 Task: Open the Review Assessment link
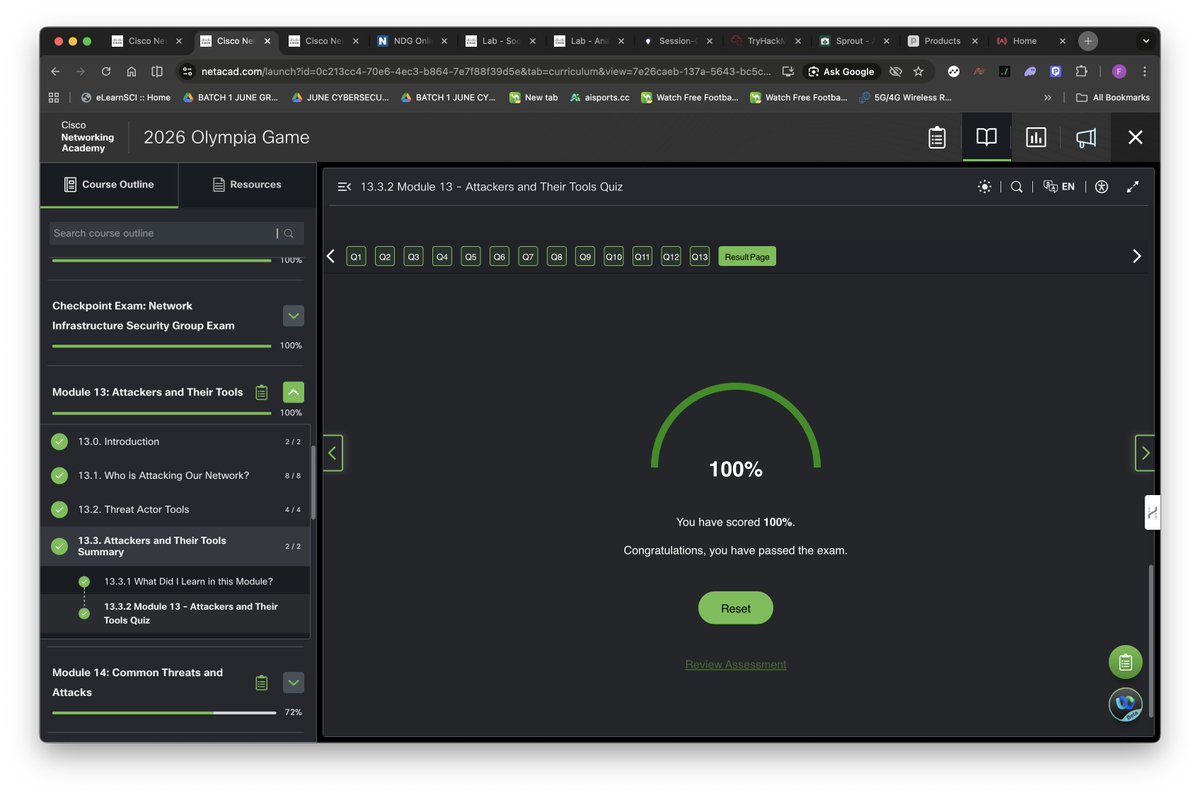tap(736, 664)
